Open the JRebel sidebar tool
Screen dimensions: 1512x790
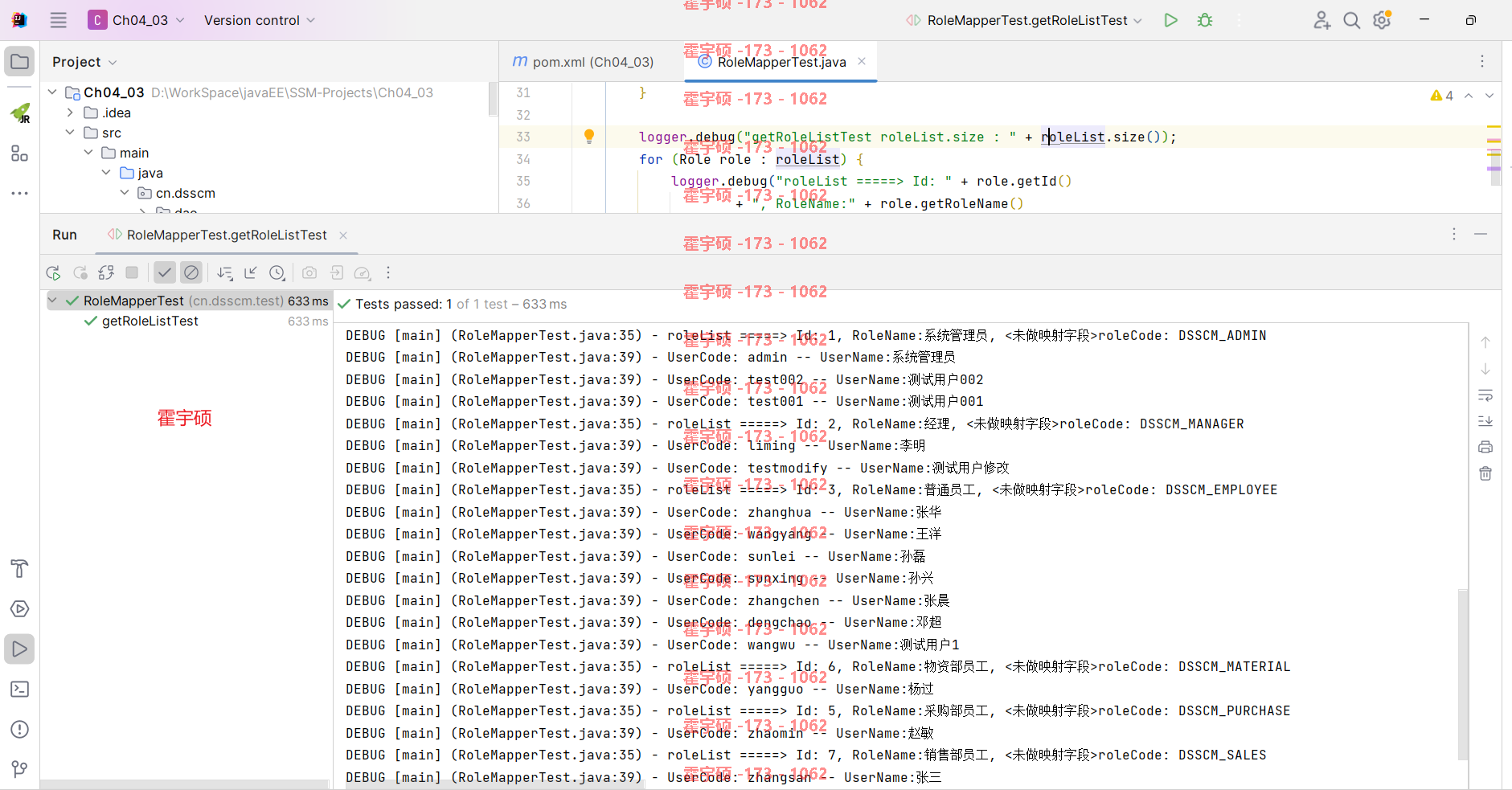tap(19, 113)
